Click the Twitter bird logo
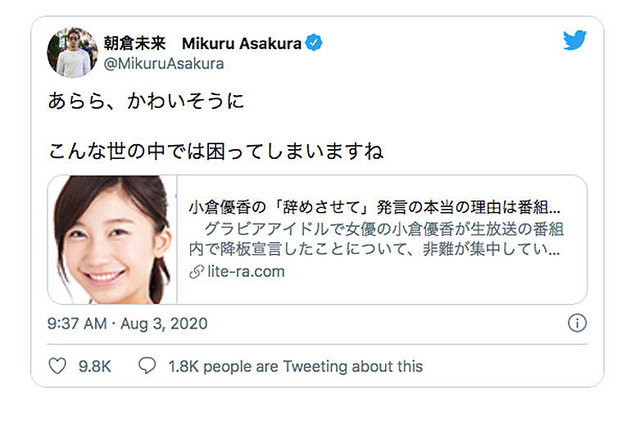This screenshot has width=639, height=421. pos(574,42)
